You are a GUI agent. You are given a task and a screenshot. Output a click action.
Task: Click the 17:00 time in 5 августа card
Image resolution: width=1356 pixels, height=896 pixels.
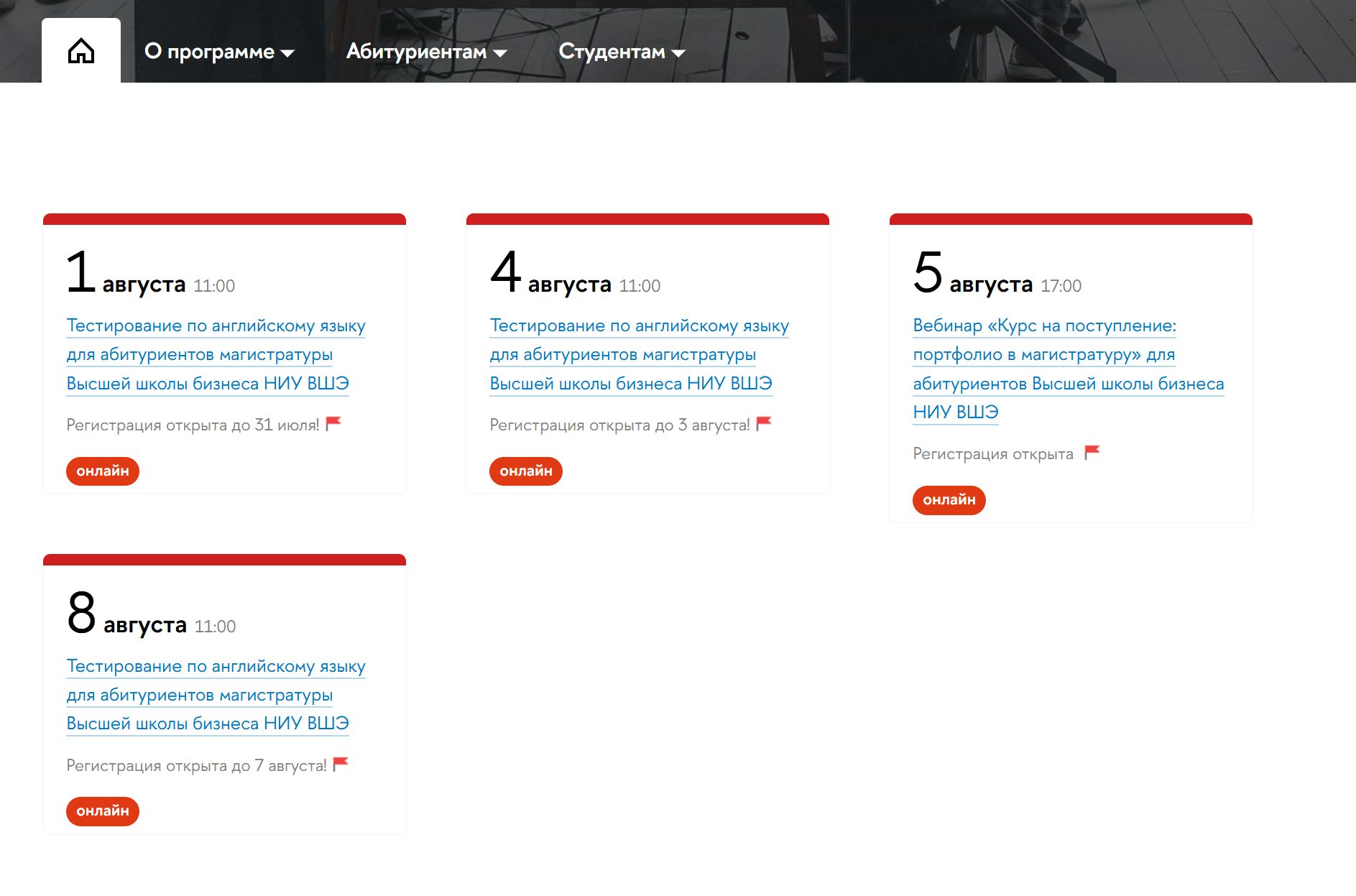tap(1061, 286)
